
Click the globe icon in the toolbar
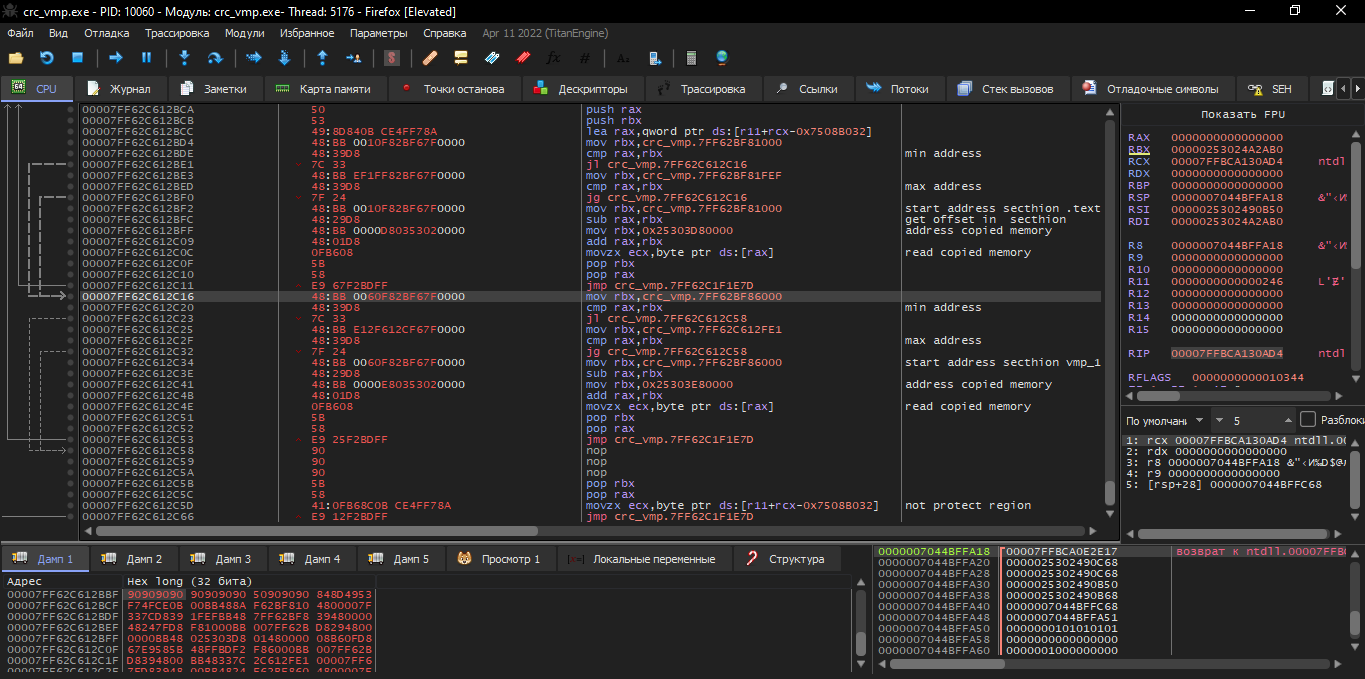pos(722,58)
